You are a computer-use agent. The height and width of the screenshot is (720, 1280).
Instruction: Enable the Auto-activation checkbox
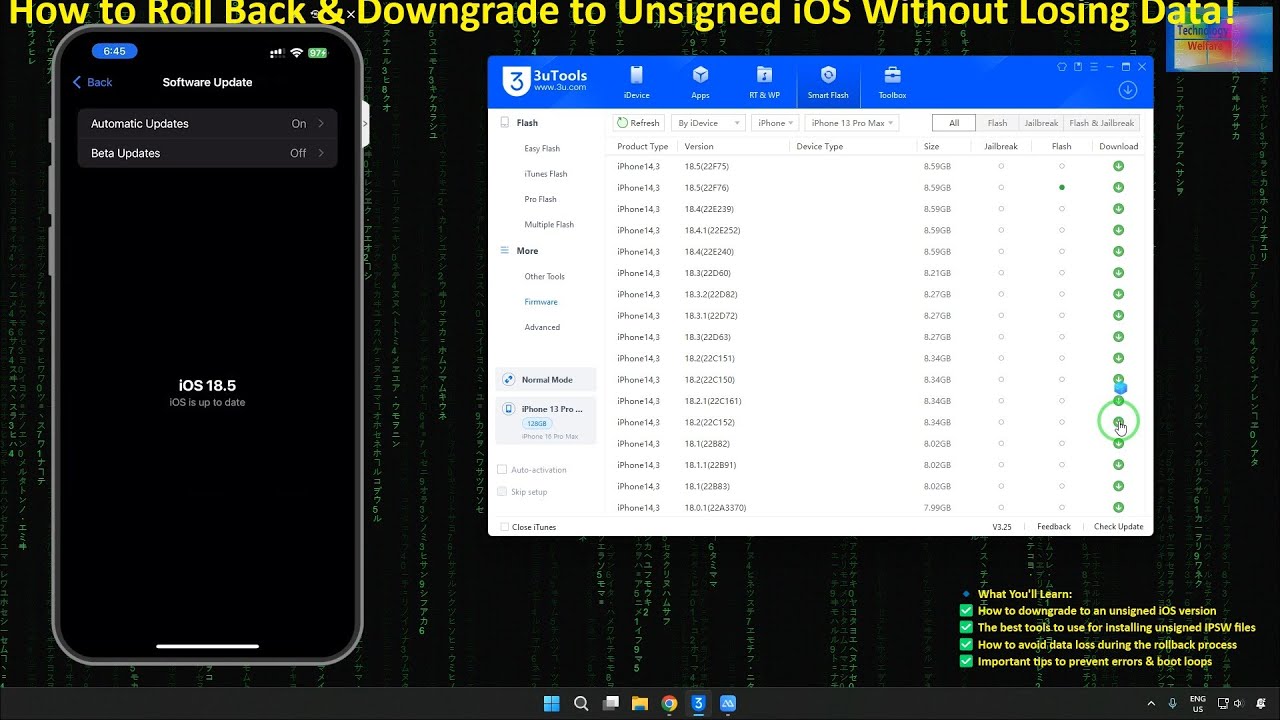pyautogui.click(x=502, y=470)
